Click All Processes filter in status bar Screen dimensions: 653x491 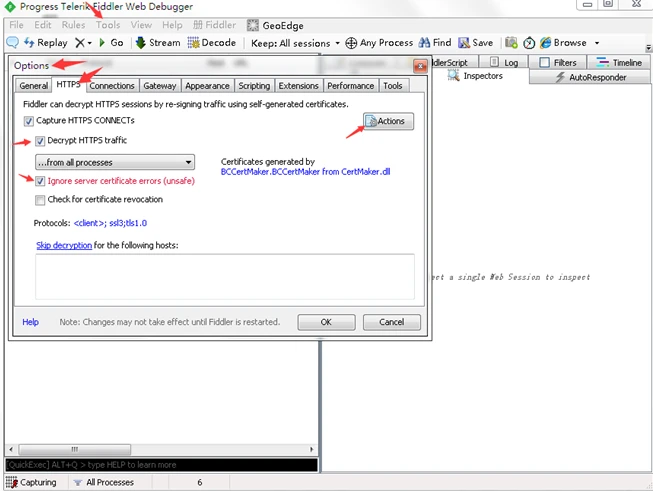click(x=104, y=482)
